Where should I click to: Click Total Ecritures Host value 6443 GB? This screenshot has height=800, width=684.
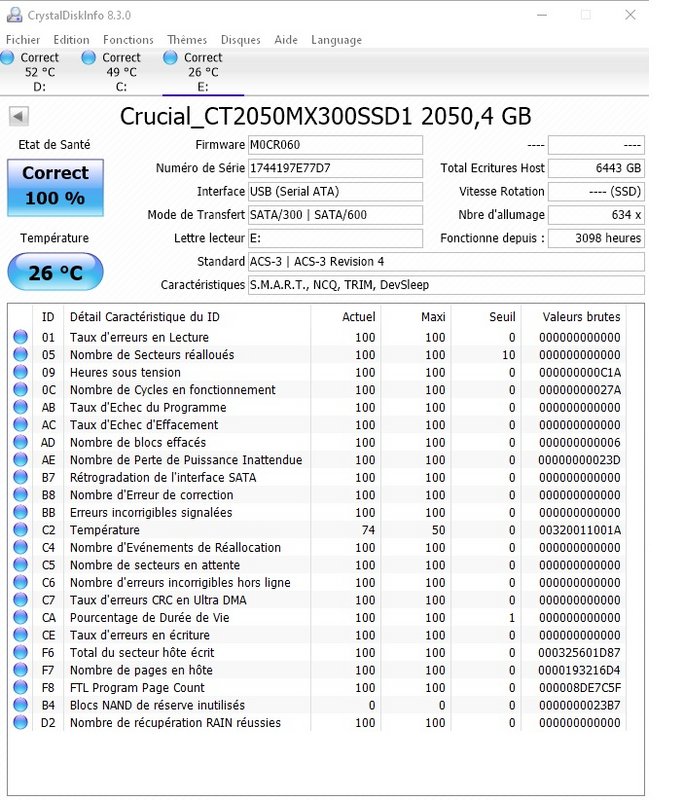[596, 168]
